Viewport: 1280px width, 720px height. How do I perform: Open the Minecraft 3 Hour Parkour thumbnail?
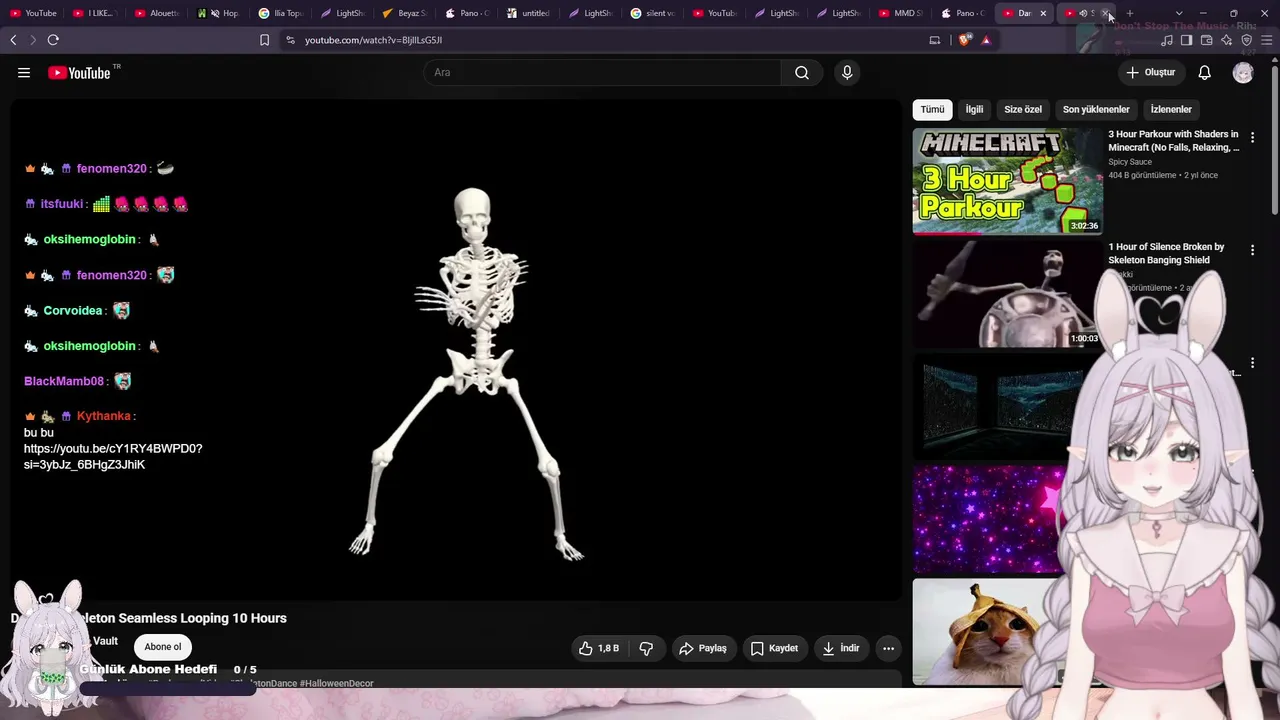tap(1007, 181)
